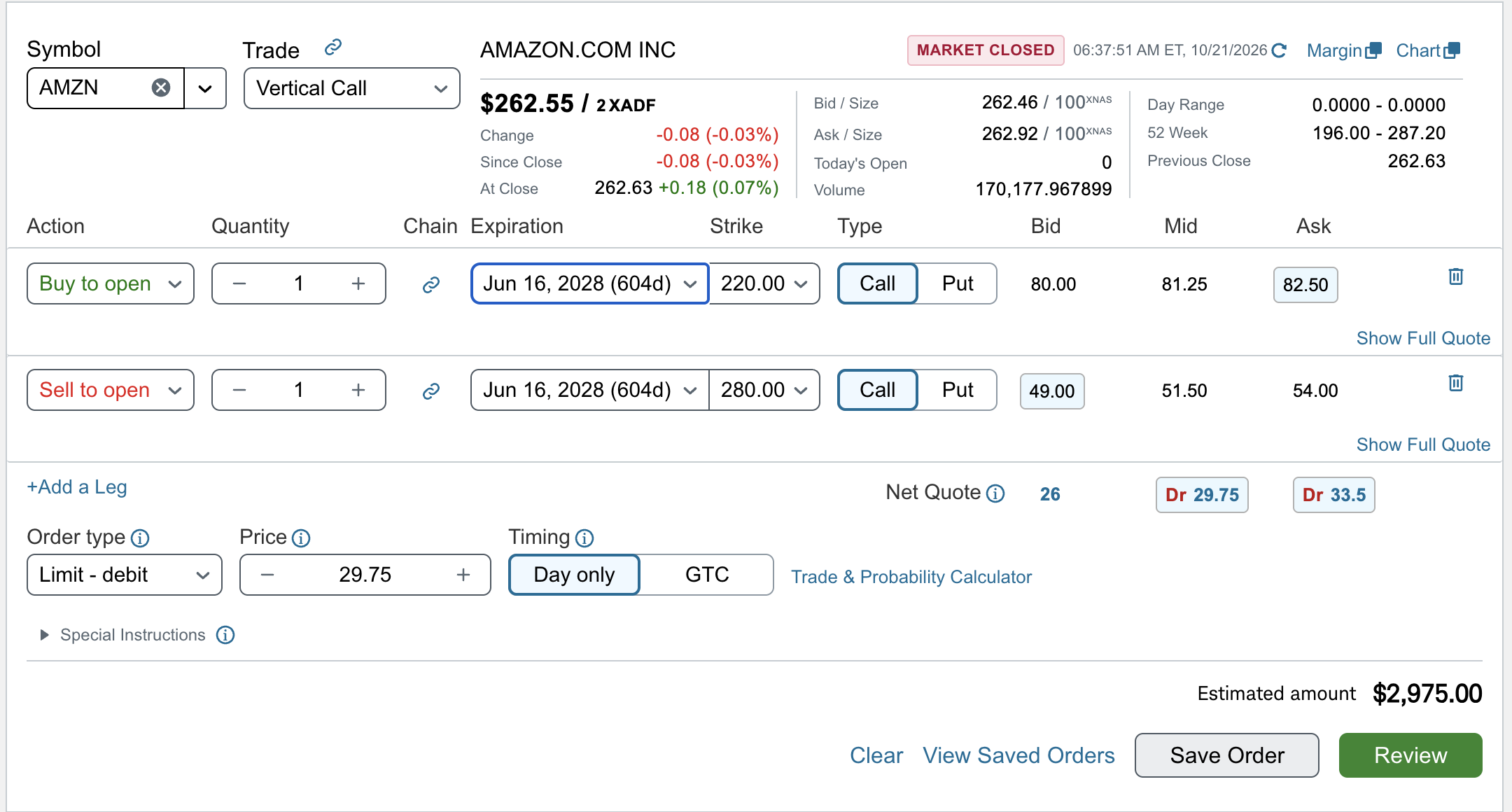This screenshot has height=812, width=1512.
Task: Show Special Instructions info tooltip
Action: [225, 635]
